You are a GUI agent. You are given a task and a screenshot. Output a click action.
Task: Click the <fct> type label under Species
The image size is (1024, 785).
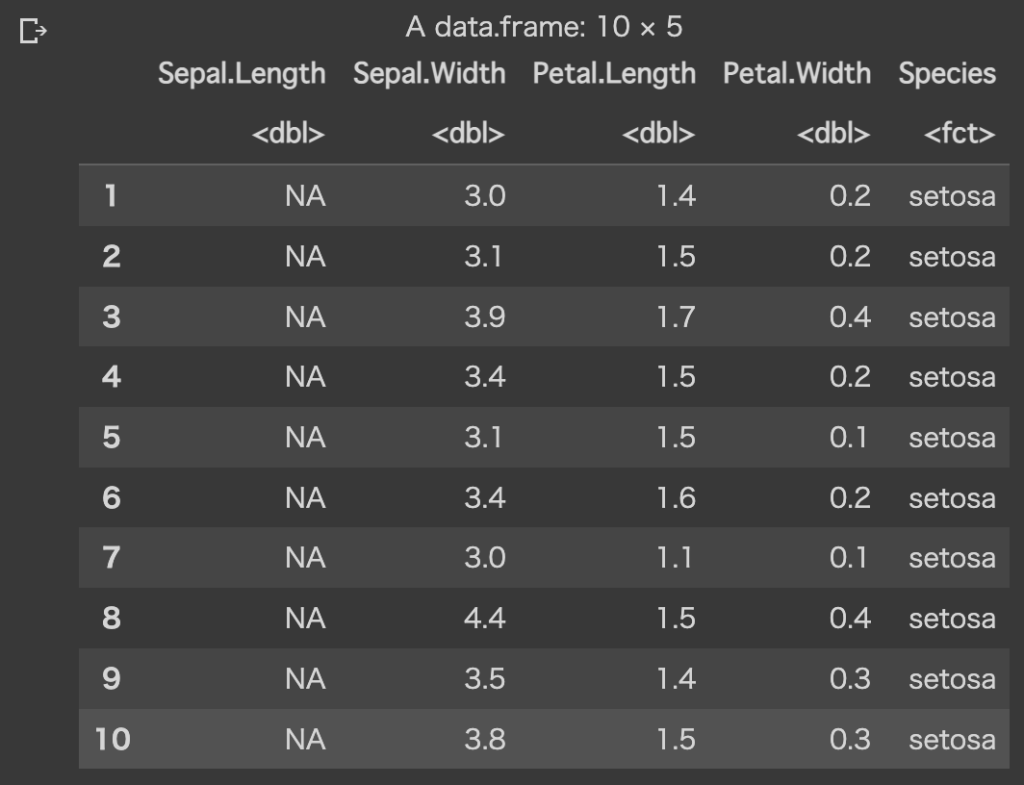(960, 134)
